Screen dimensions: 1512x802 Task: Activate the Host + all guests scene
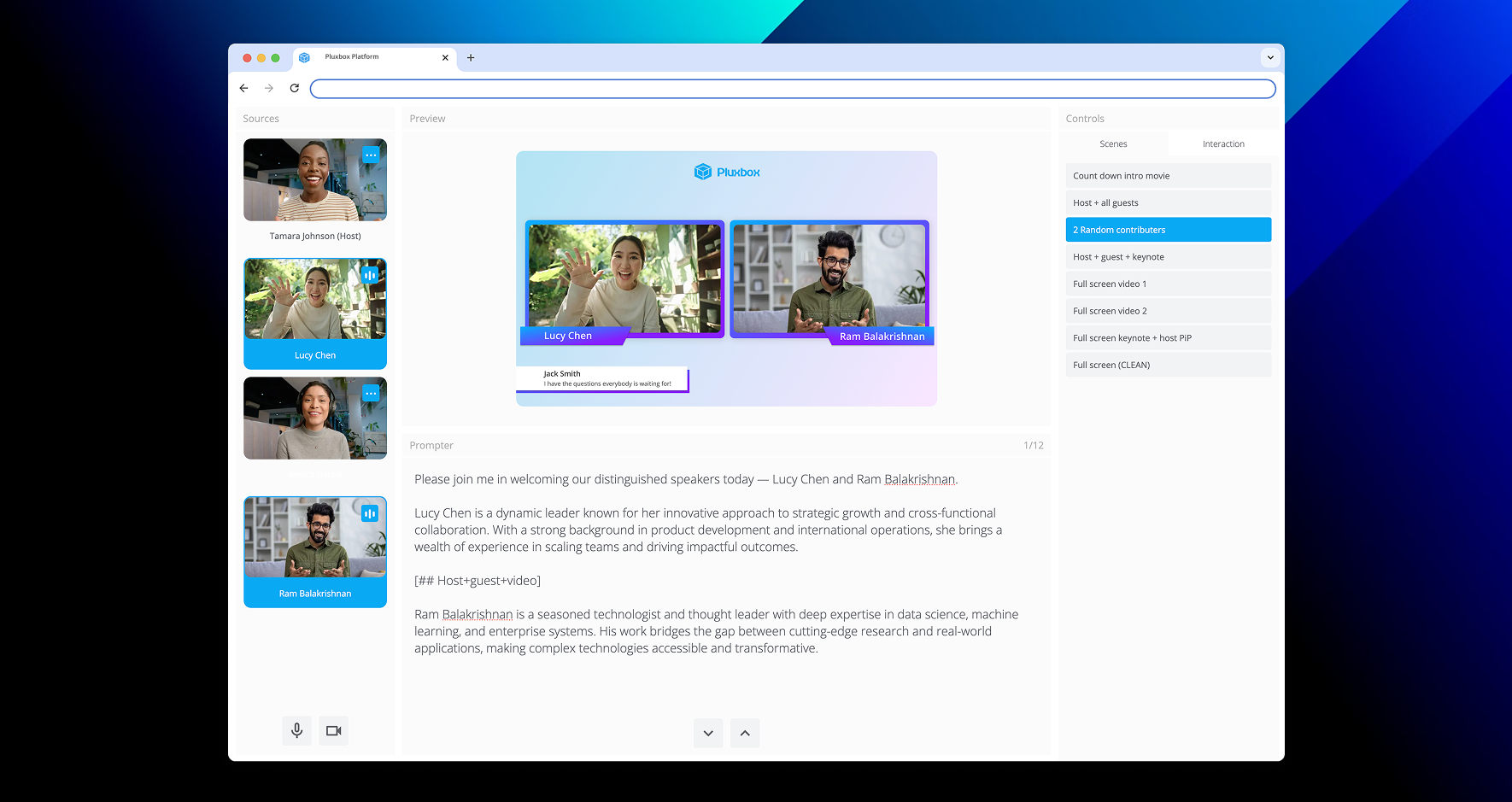1168,203
